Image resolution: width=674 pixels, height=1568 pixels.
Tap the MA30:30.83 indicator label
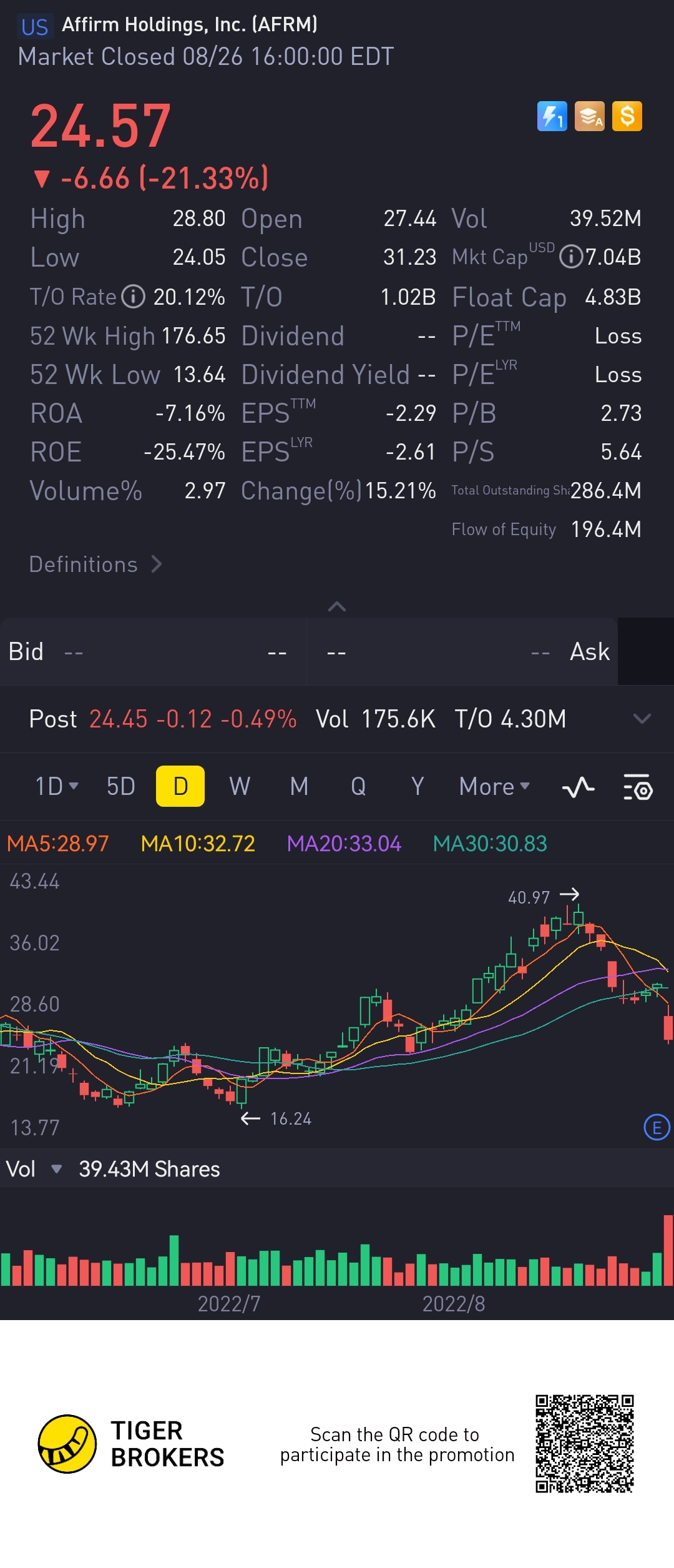pos(490,844)
